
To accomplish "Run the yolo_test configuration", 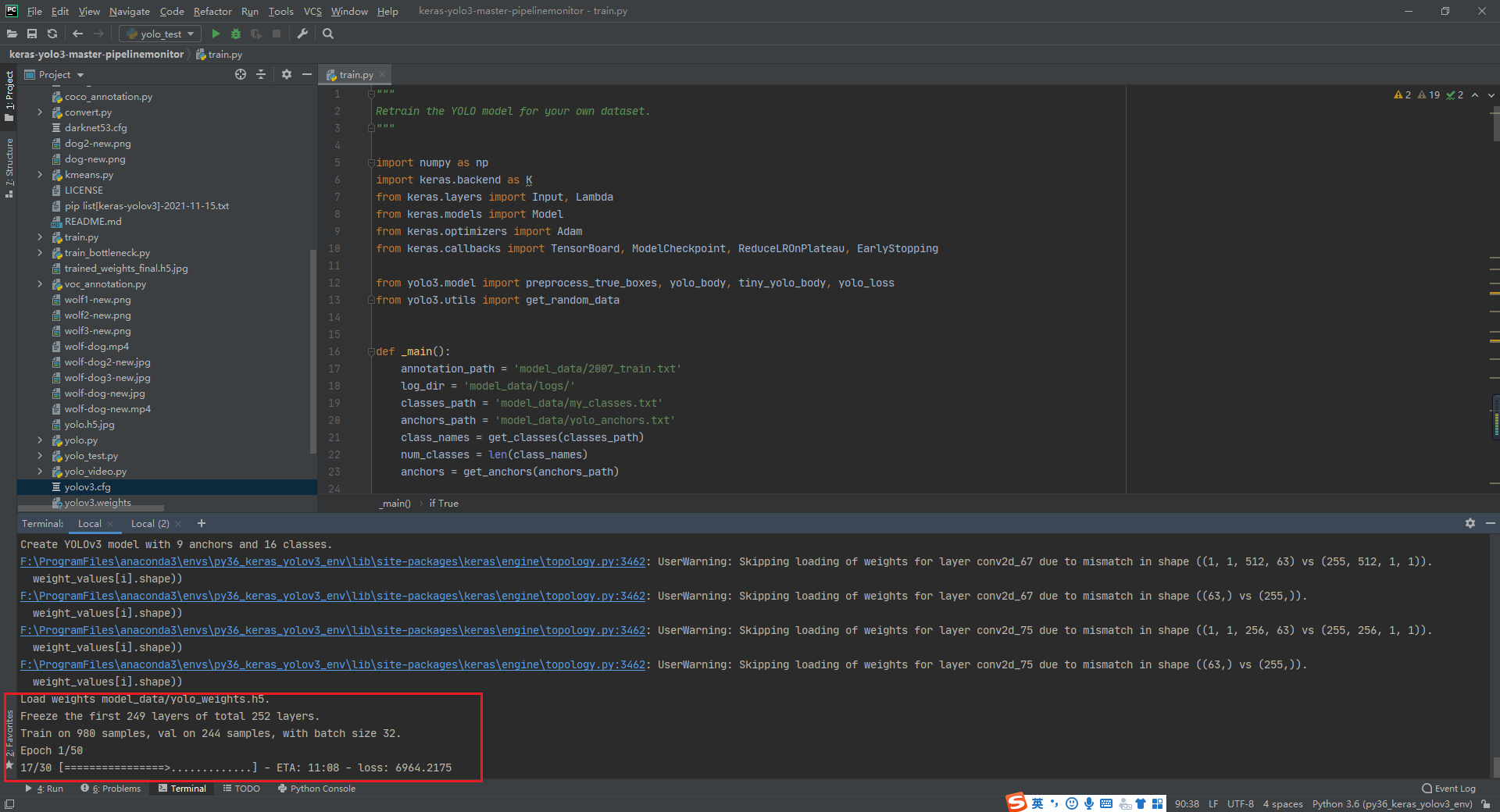I will pos(216,34).
